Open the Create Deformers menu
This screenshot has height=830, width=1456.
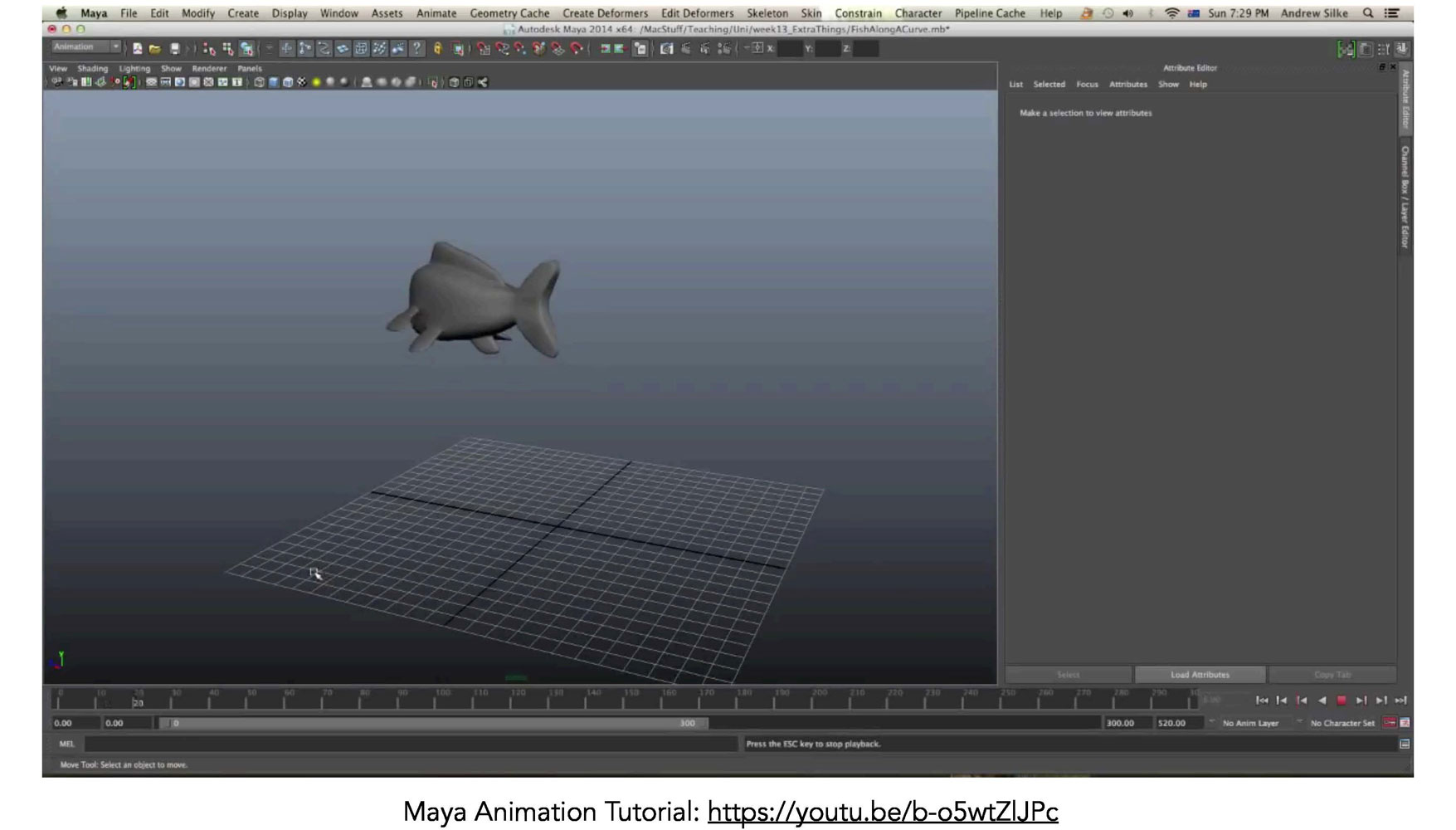pyautogui.click(x=605, y=13)
